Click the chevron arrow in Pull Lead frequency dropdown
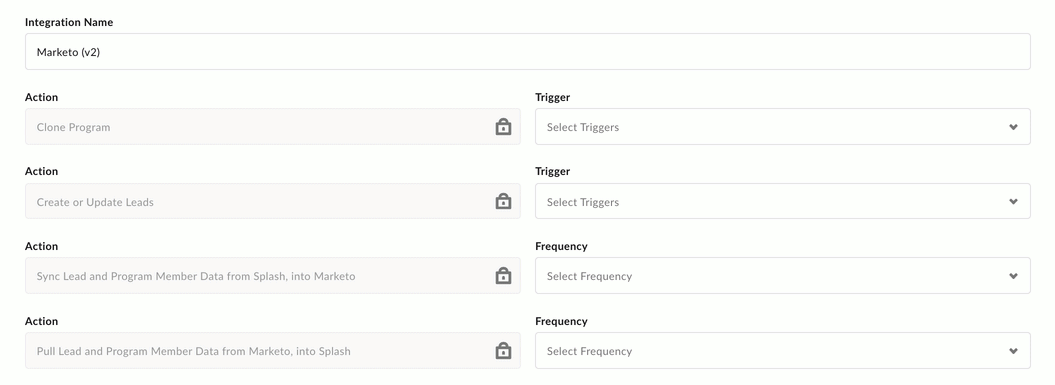Screen dimensions: 1055x385 click(x=1013, y=351)
